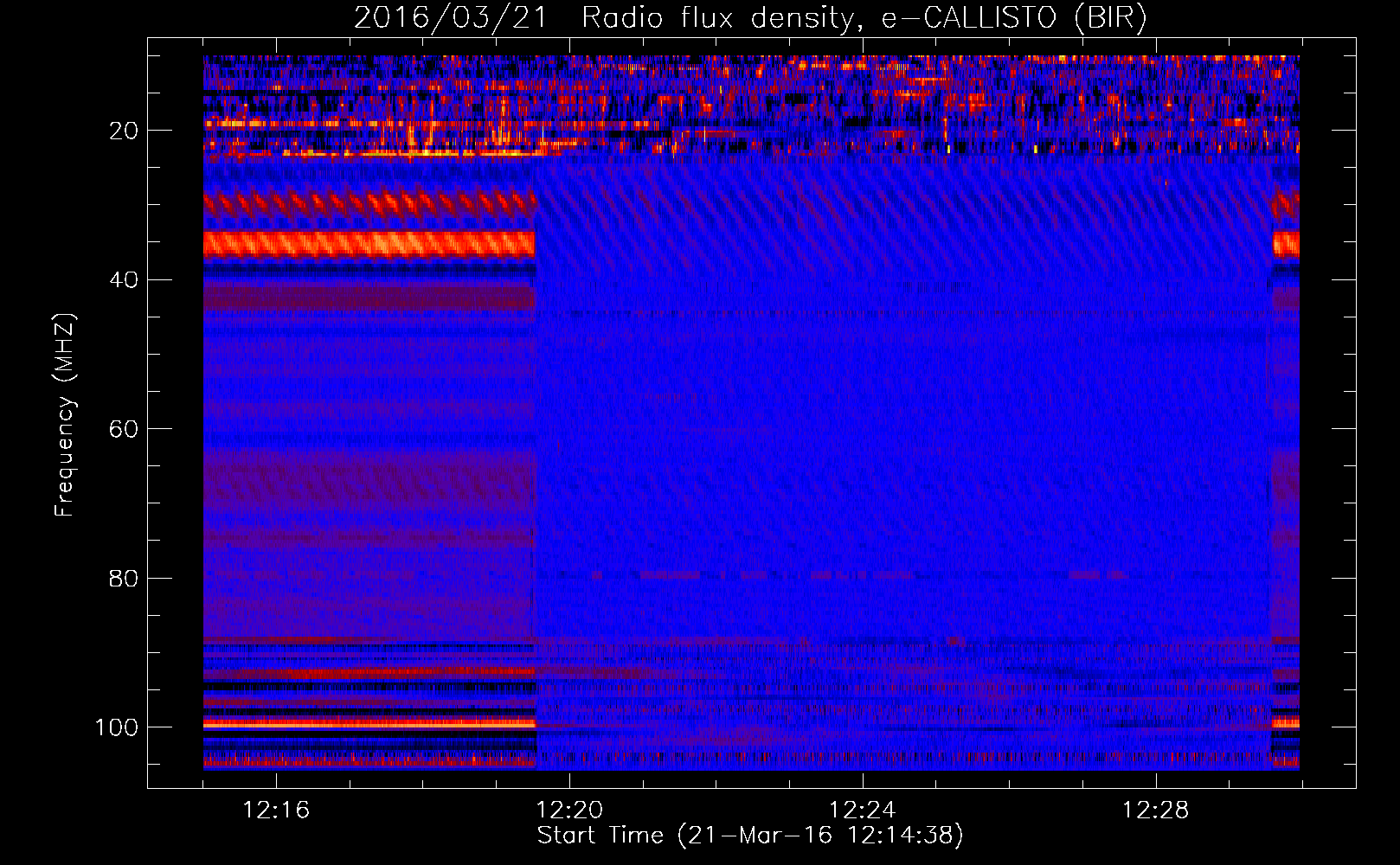This screenshot has height=865, width=1400.
Task: Click the 80 frequency tick label
Action: click(x=124, y=578)
